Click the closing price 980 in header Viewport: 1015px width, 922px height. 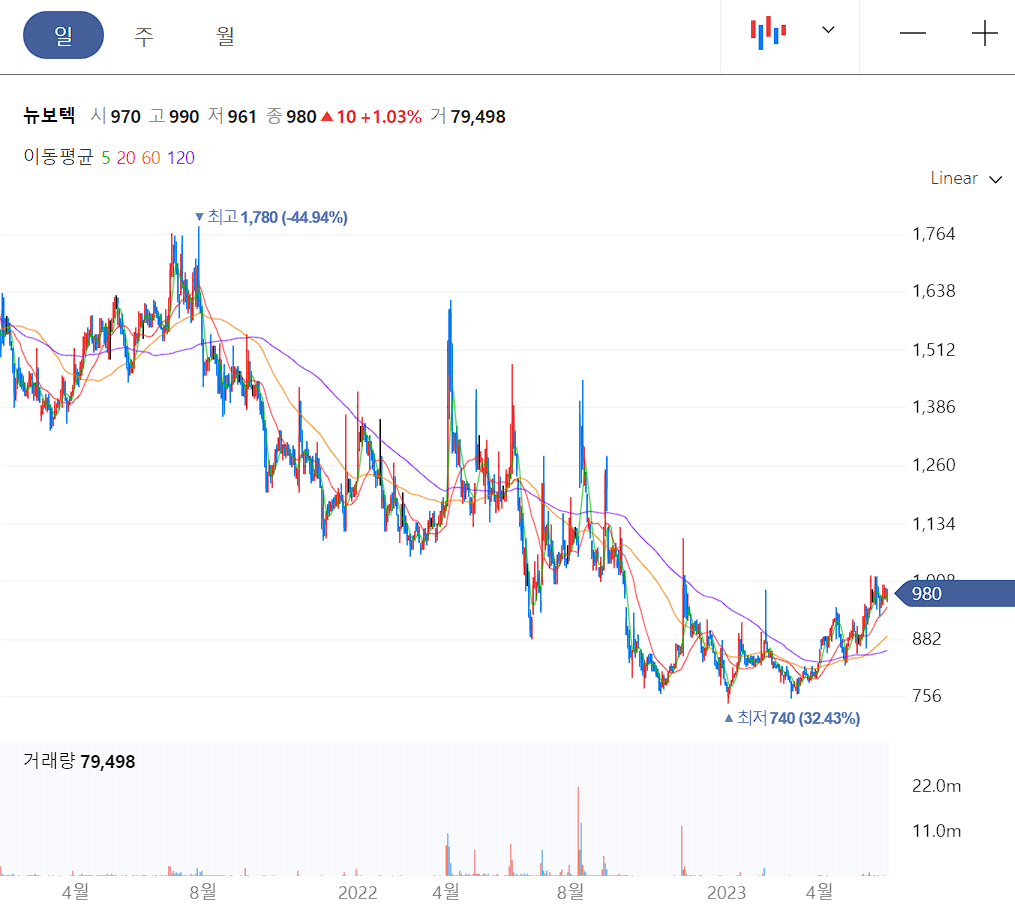tap(301, 117)
